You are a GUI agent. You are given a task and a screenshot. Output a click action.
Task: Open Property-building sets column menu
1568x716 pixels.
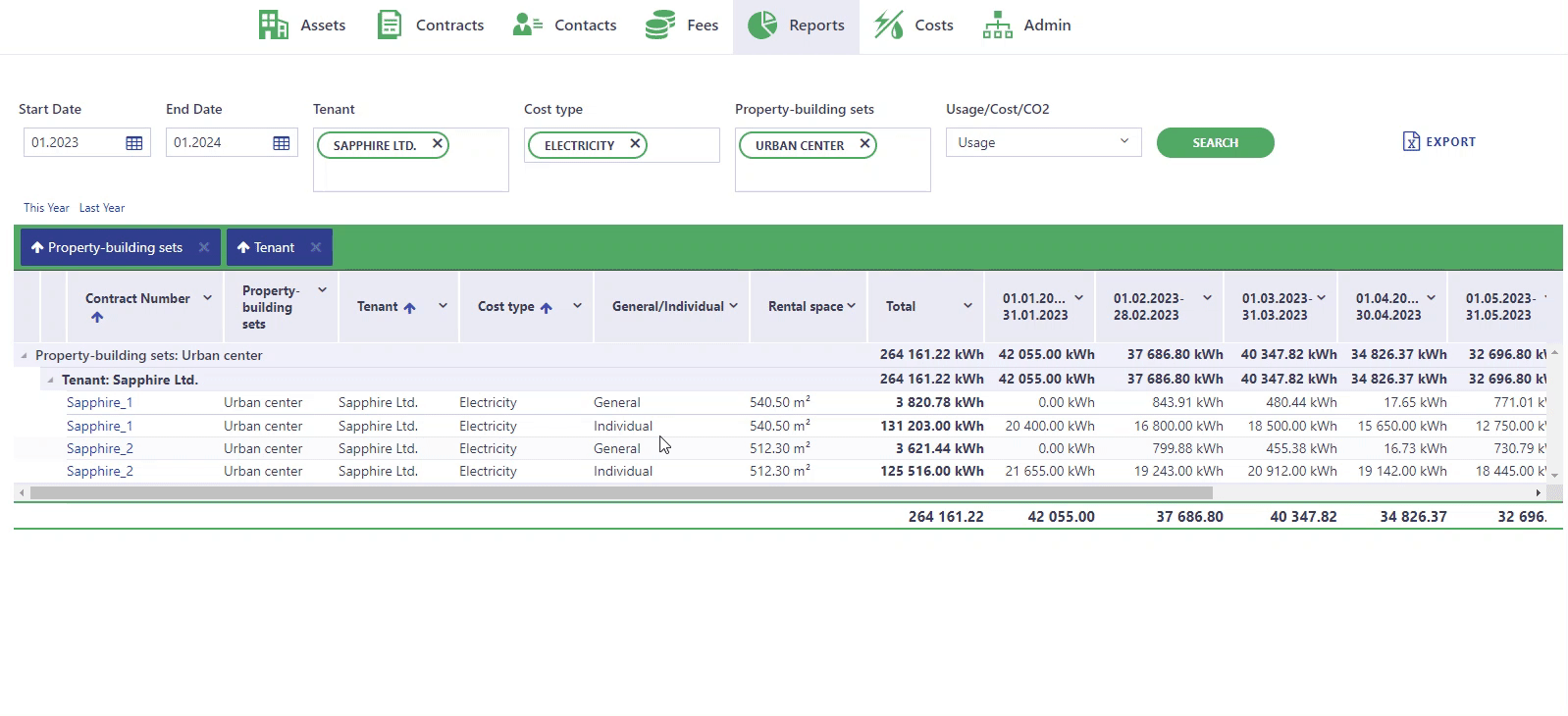pyautogui.click(x=322, y=290)
